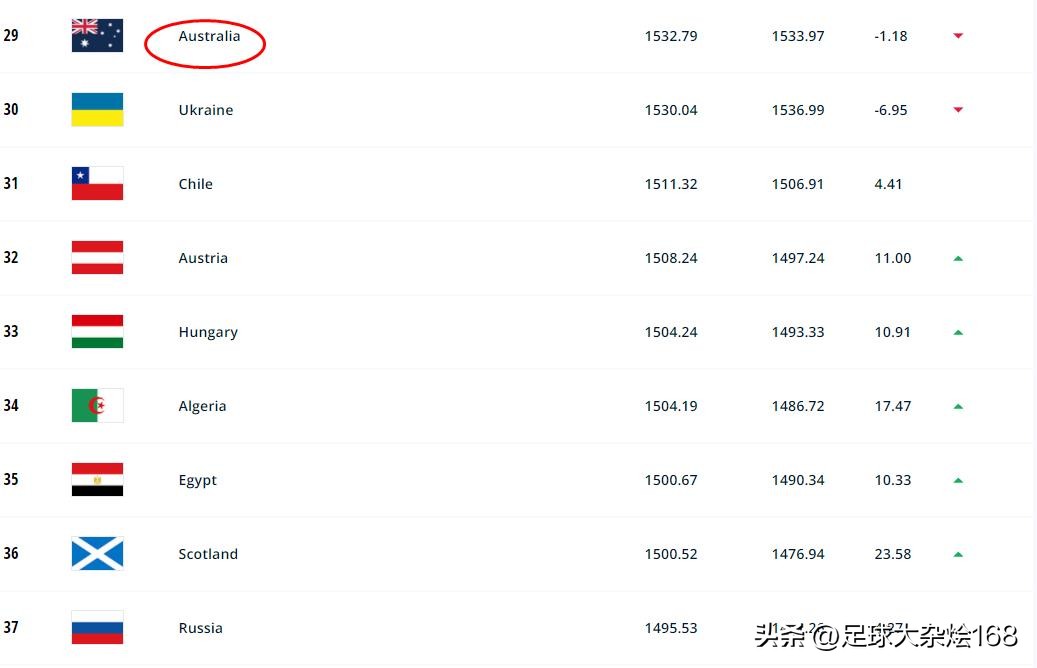Click the Chile flag icon
This screenshot has height=668, width=1037.
[x=97, y=184]
